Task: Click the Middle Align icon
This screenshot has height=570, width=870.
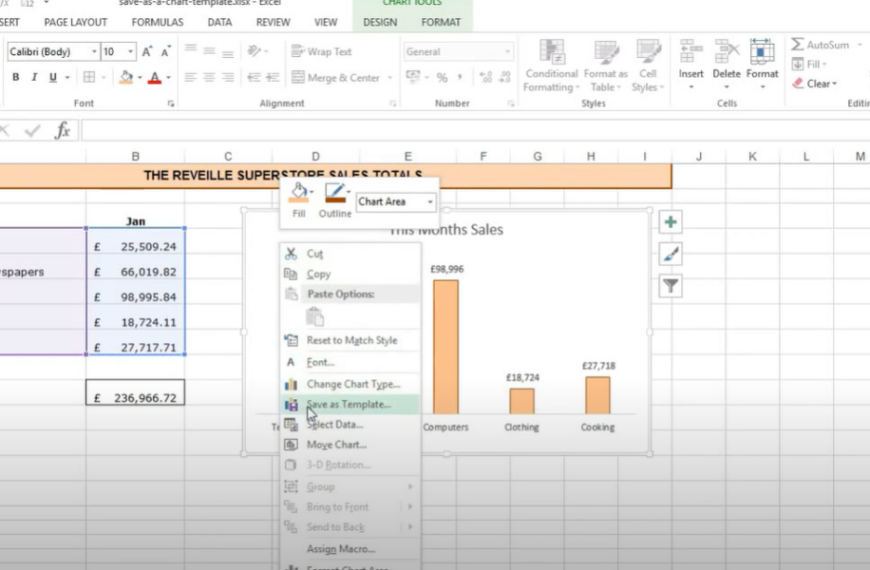Action: tap(209, 51)
